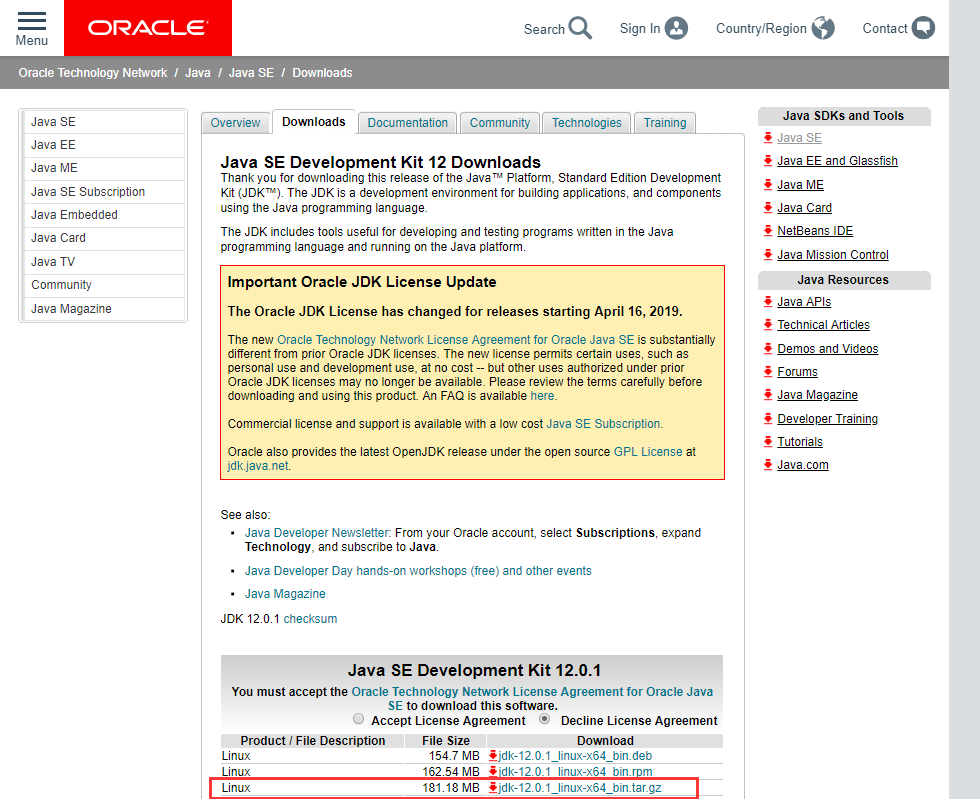Image resolution: width=980 pixels, height=799 pixels.
Task: Open the hamburger Menu icon
Action: [x=31, y=21]
